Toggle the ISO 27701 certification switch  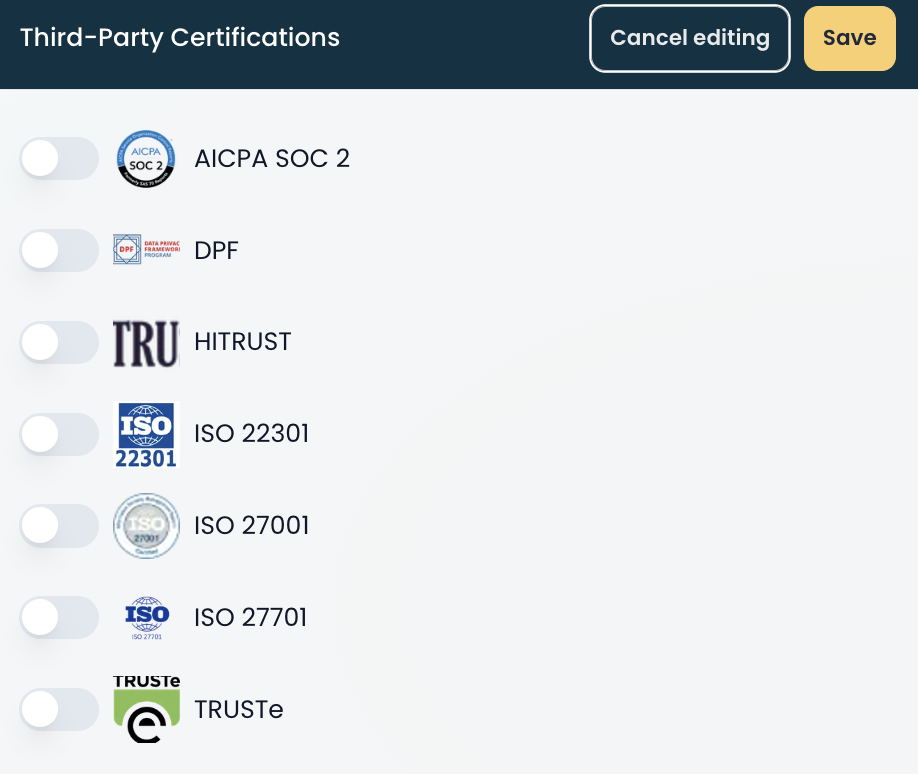59,617
